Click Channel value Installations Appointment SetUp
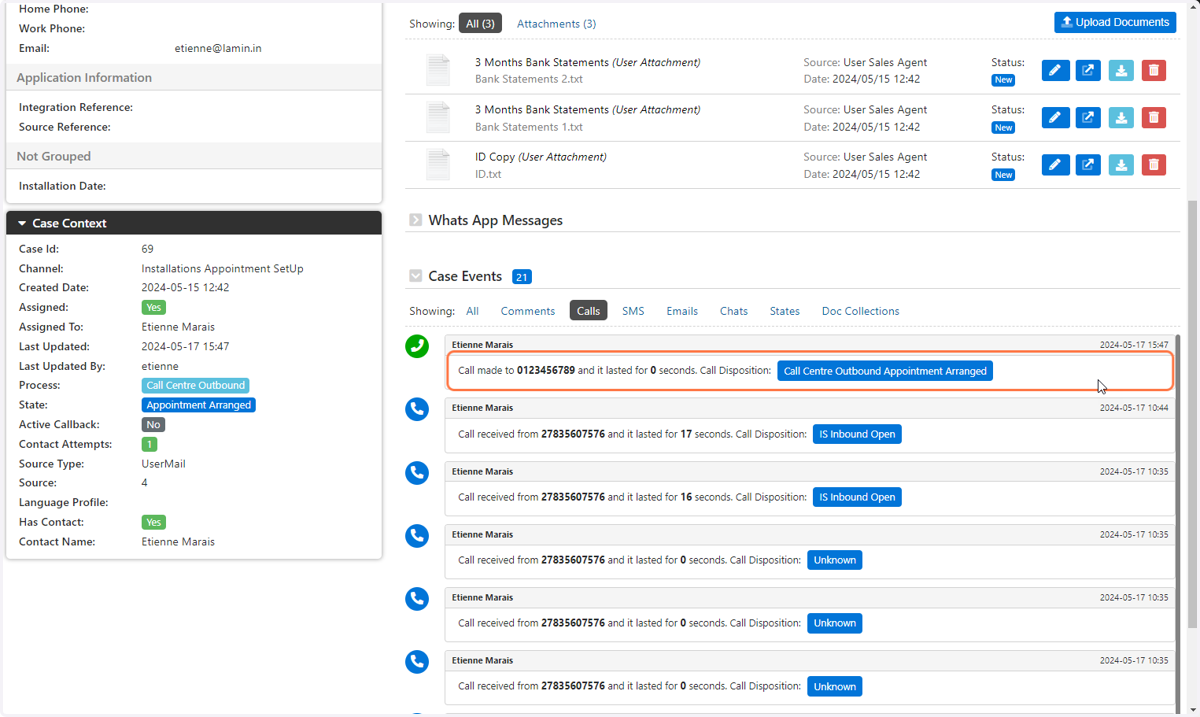 (x=222, y=269)
